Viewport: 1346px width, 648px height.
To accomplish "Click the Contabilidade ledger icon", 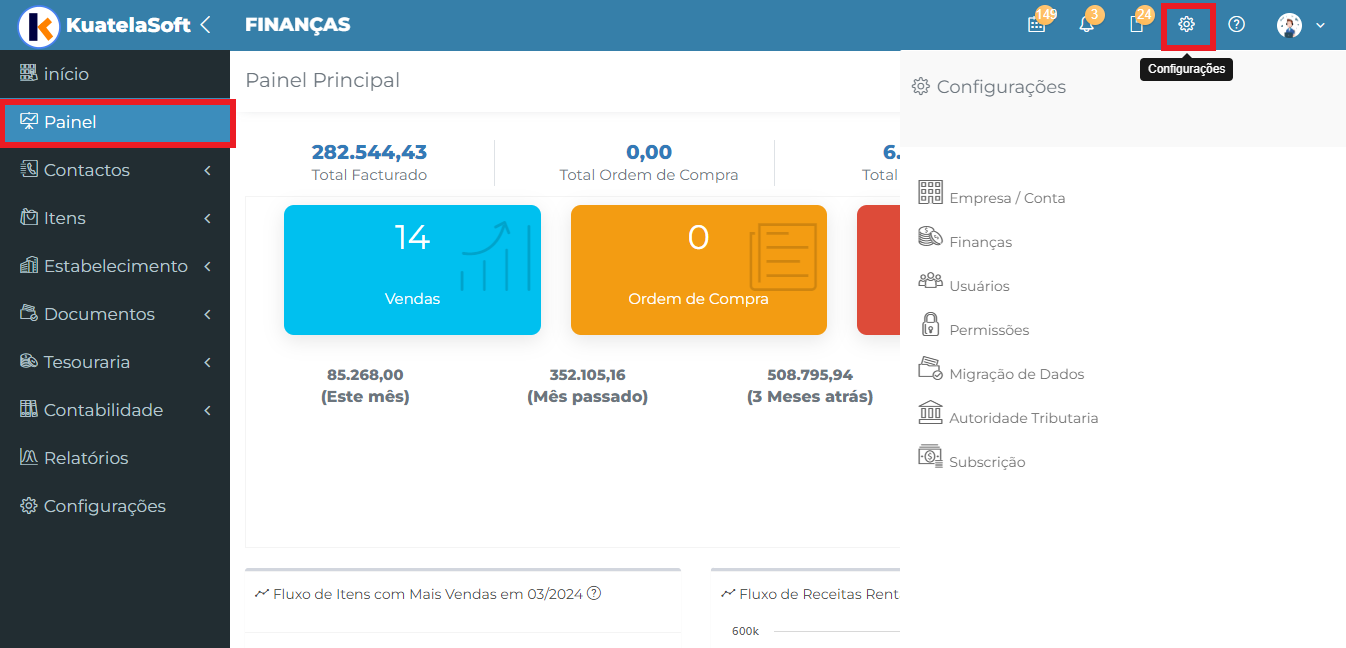I will pos(29,409).
